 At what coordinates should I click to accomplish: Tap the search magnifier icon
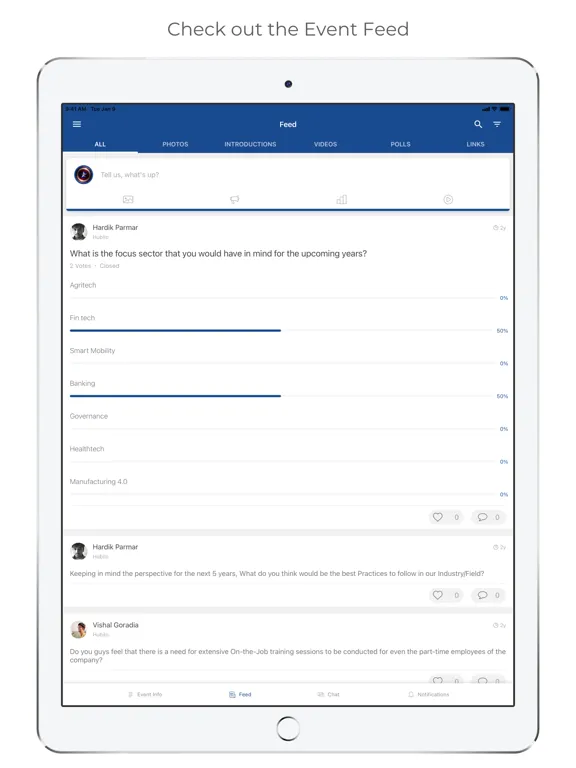pyautogui.click(x=478, y=124)
